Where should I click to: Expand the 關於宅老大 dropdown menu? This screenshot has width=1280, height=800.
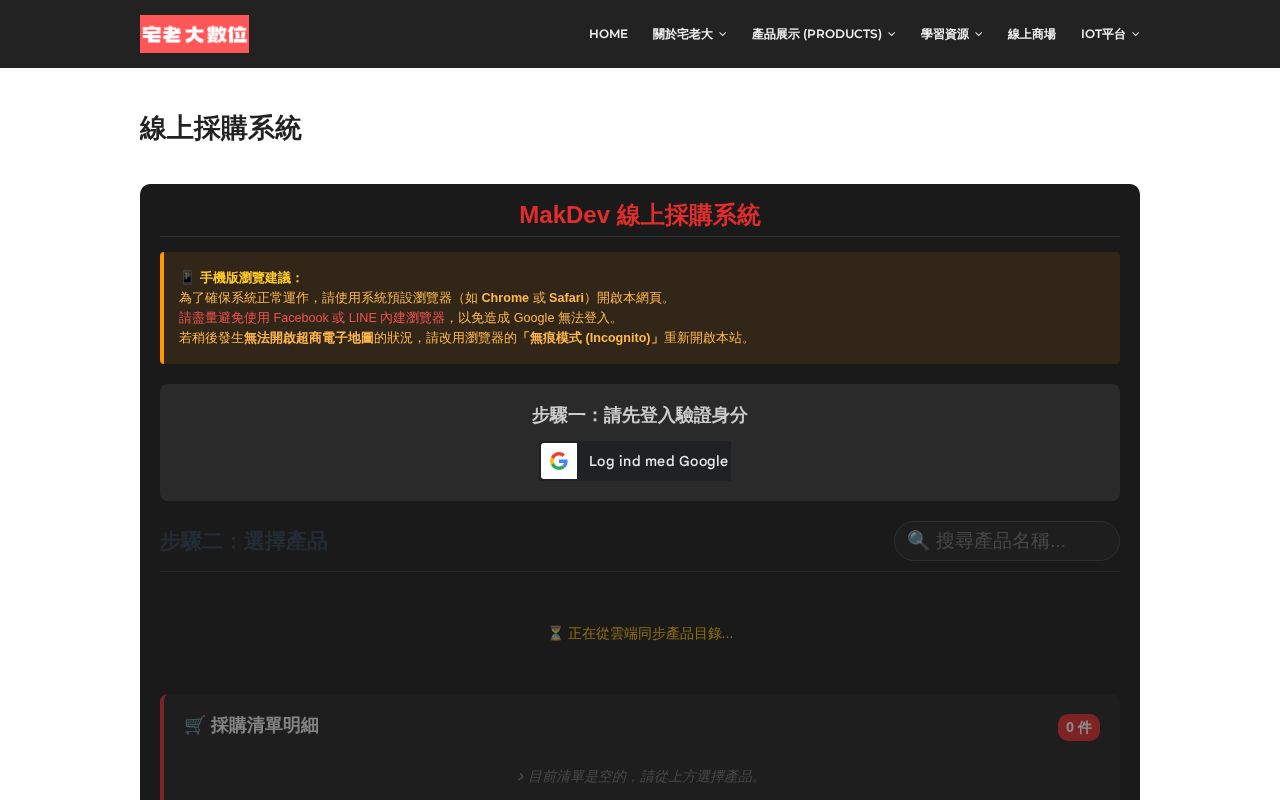tap(689, 34)
